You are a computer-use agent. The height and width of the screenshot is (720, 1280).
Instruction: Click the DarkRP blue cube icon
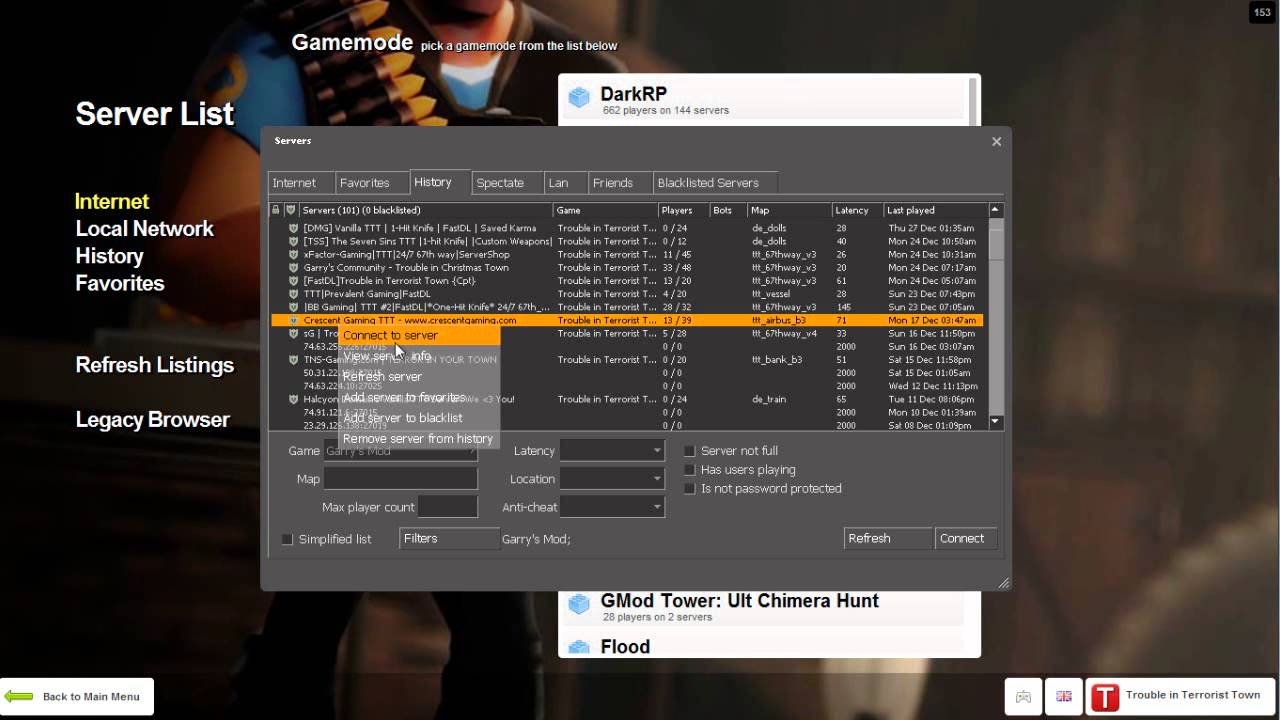579,97
